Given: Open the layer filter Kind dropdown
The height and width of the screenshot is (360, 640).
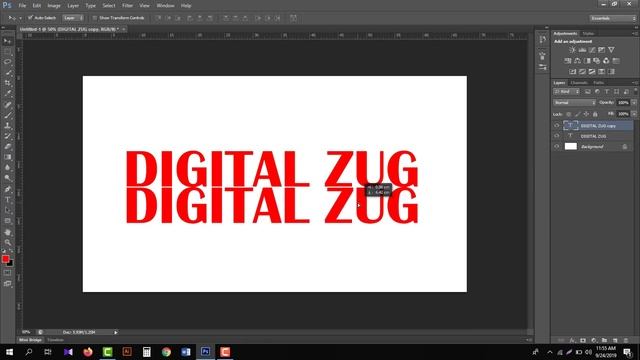Looking at the screenshot, I should (x=567, y=92).
